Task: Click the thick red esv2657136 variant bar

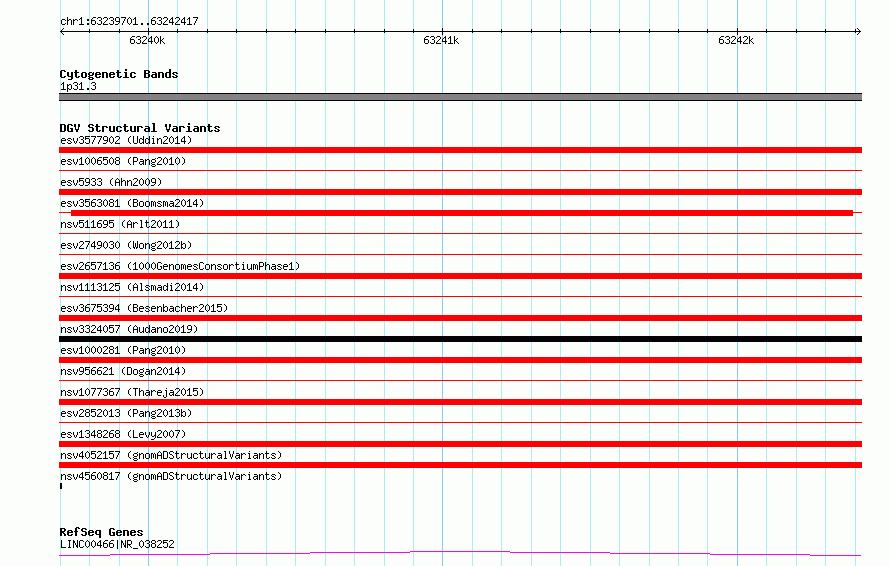Action: [x=460, y=276]
